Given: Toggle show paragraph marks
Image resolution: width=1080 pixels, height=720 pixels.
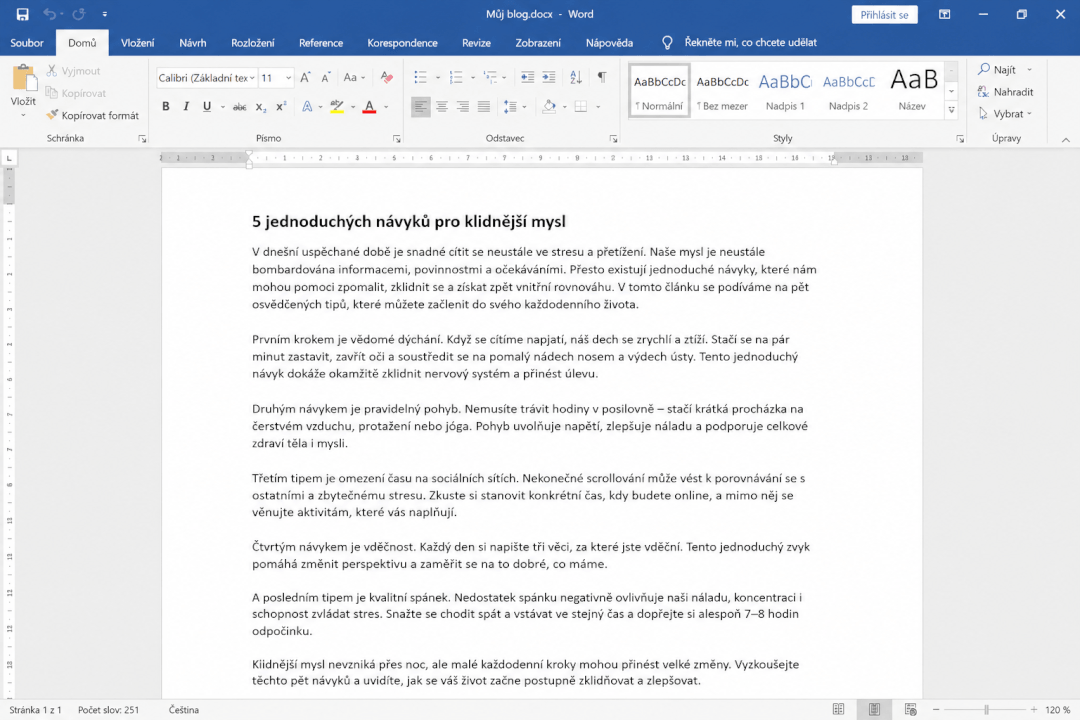Looking at the screenshot, I should point(602,77).
